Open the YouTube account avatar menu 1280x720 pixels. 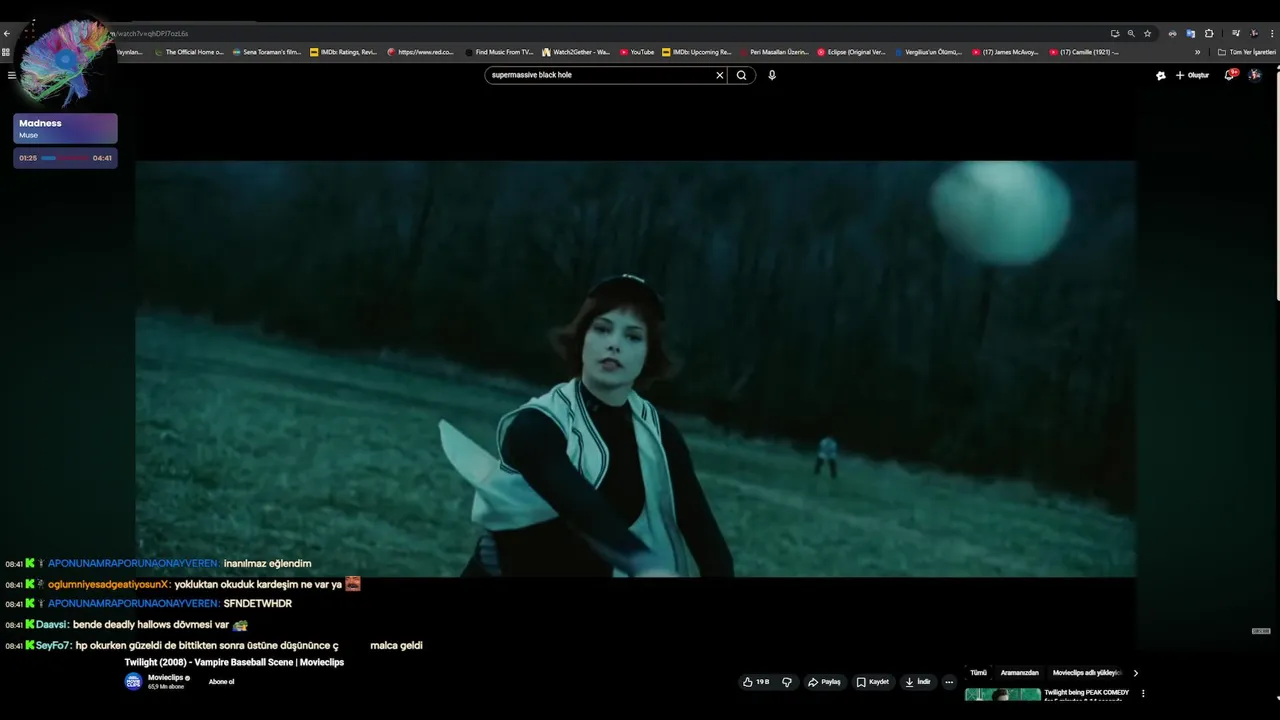pyautogui.click(x=1255, y=75)
